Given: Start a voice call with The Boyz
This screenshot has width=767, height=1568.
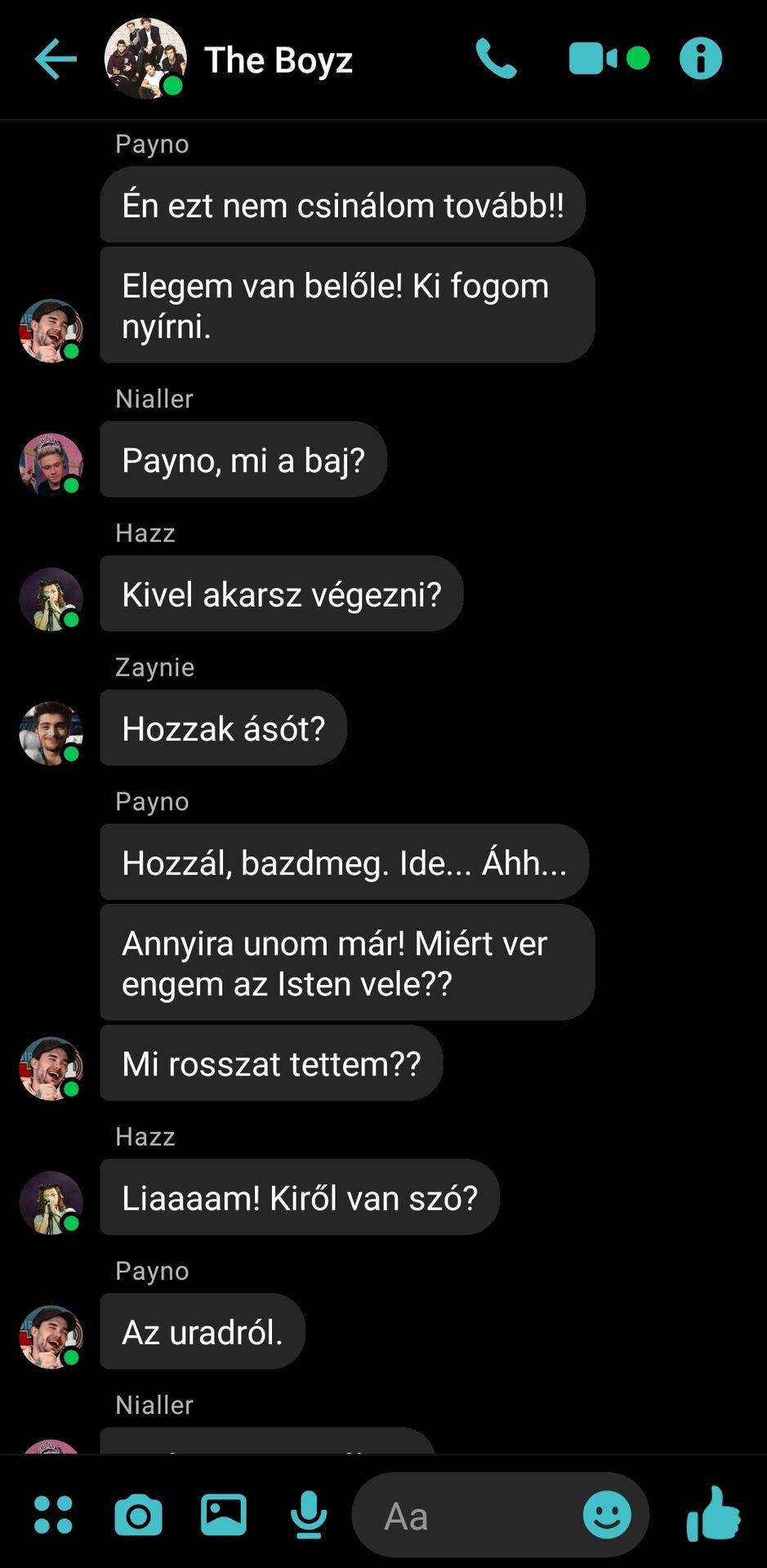Looking at the screenshot, I should click(496, 59).
